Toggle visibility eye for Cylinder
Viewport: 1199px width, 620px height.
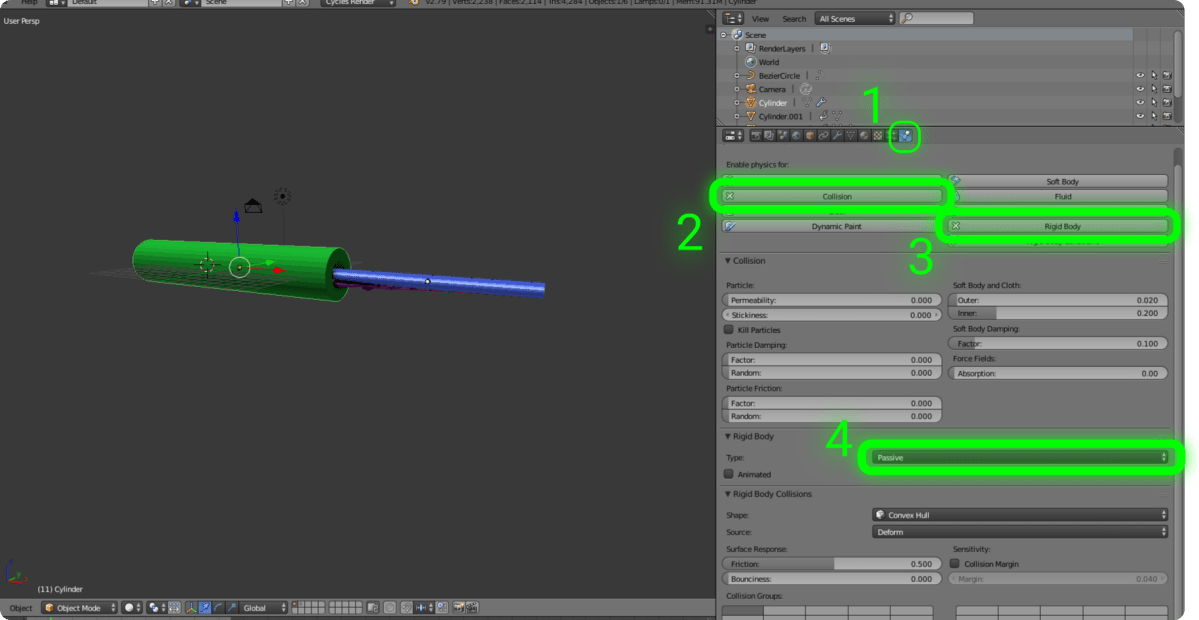1140,102
